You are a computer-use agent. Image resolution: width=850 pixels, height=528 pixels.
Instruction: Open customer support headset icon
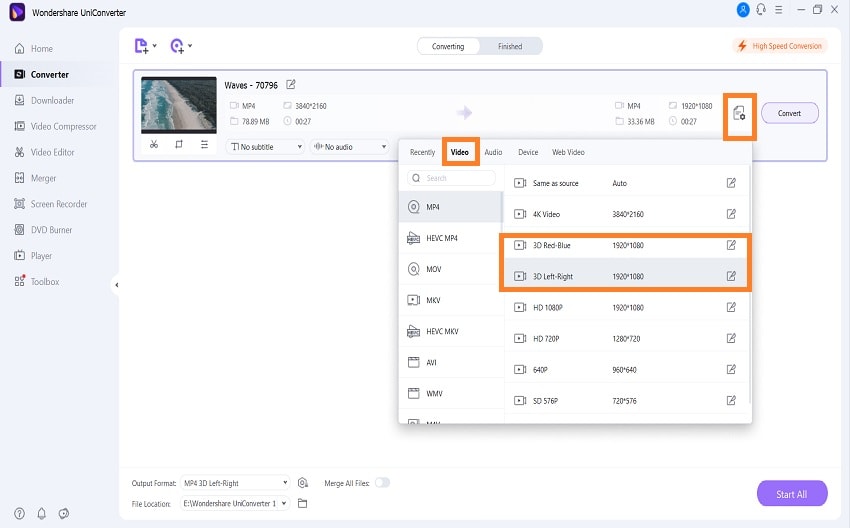coord(761,10)
